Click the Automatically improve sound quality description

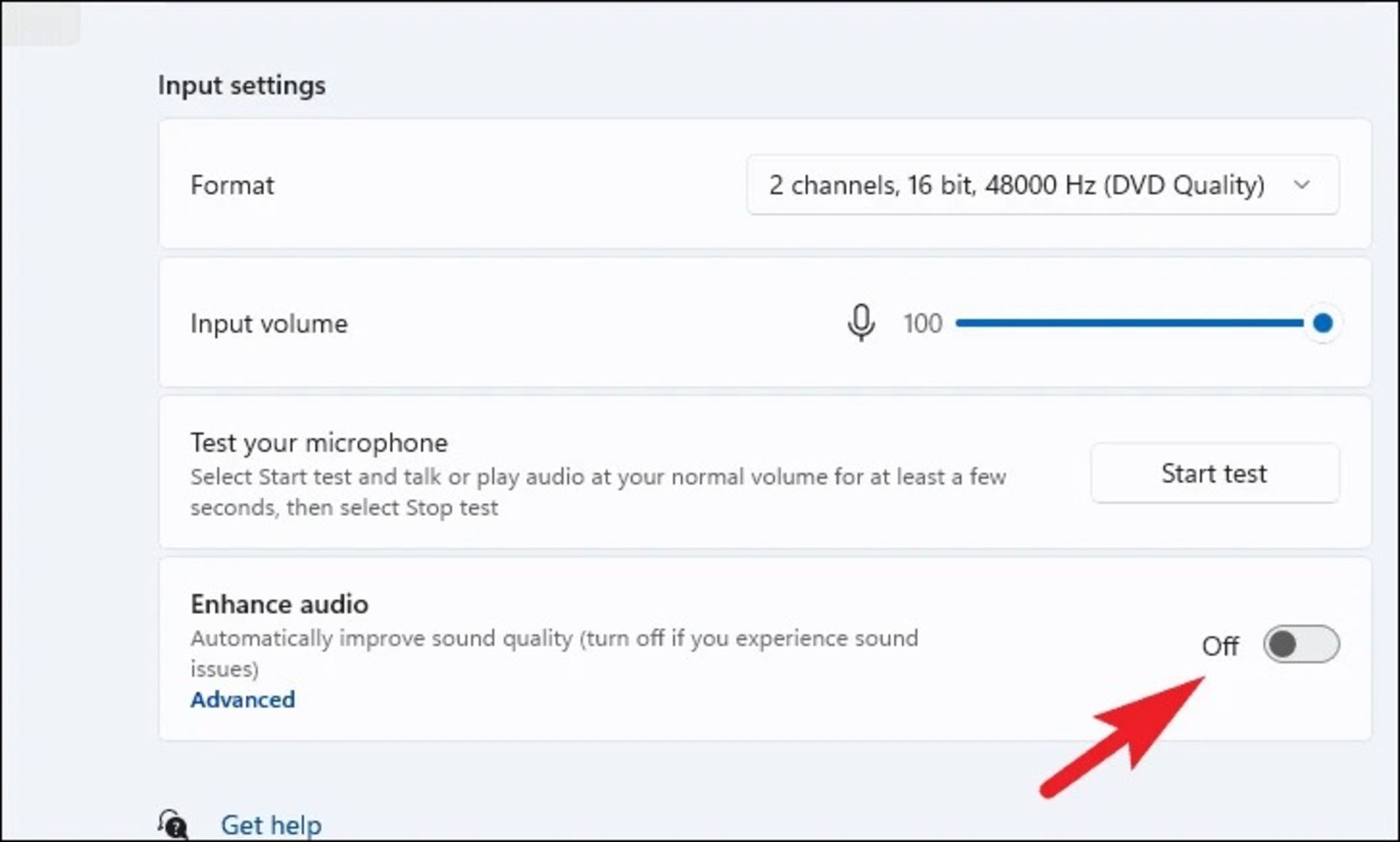(x=554, y=639)
